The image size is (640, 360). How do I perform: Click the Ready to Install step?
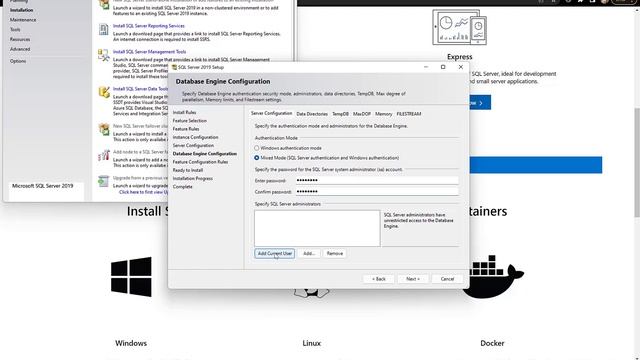(x=188, y=170)
